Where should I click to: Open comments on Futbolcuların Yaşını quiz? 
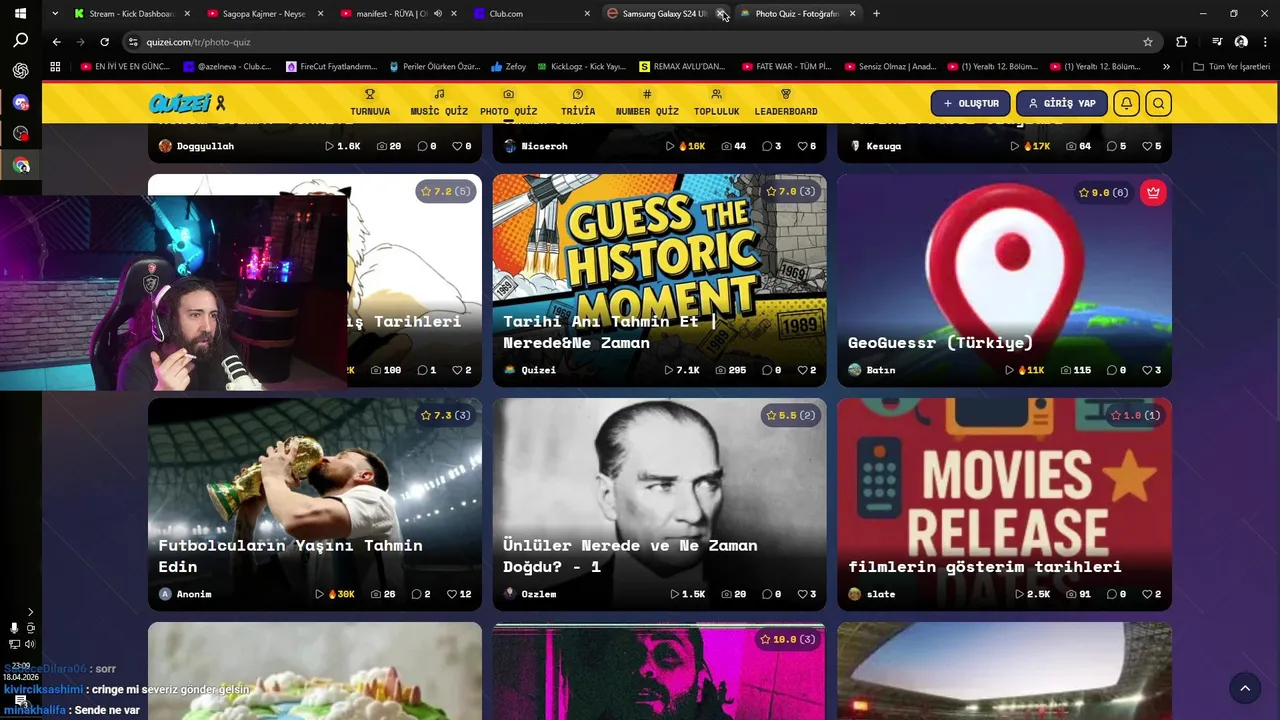pyautogui.click(x=421, y=594)
